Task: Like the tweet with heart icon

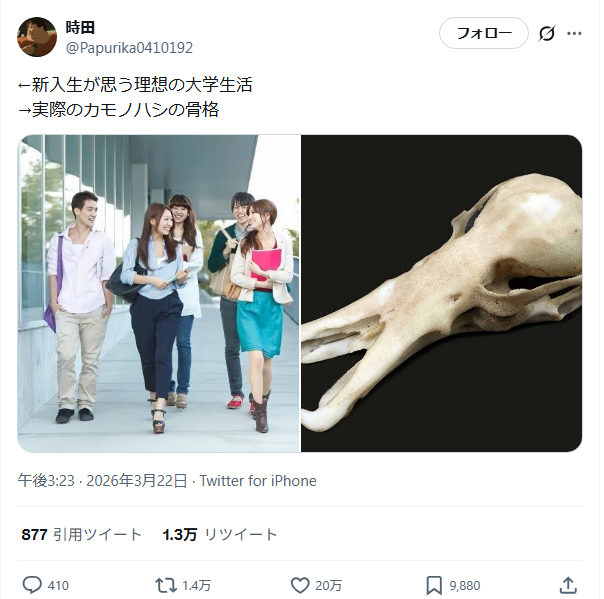Action: tap(300, 585)
